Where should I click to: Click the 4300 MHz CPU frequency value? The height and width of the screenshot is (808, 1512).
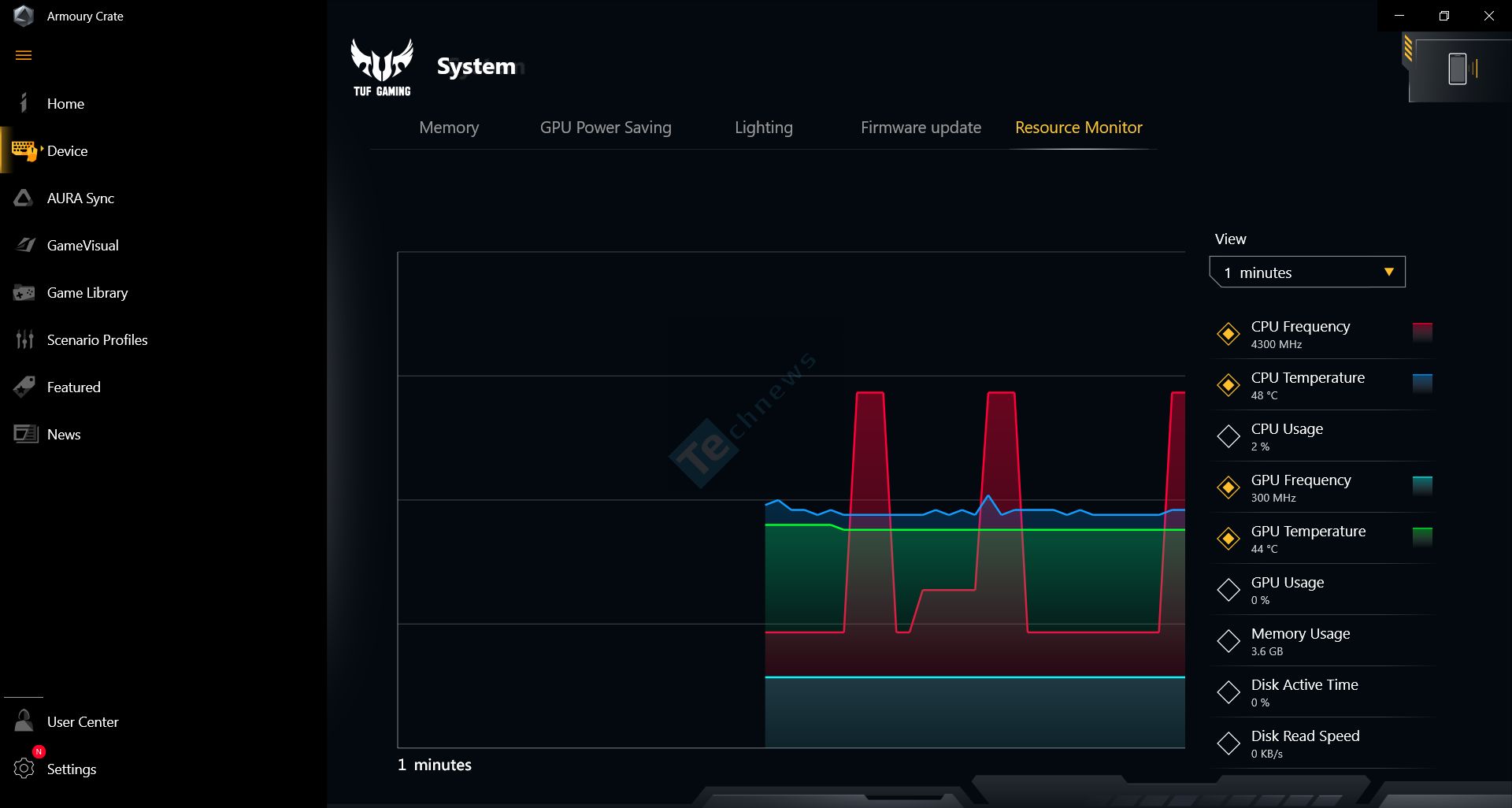click(x=1276, y=345)
